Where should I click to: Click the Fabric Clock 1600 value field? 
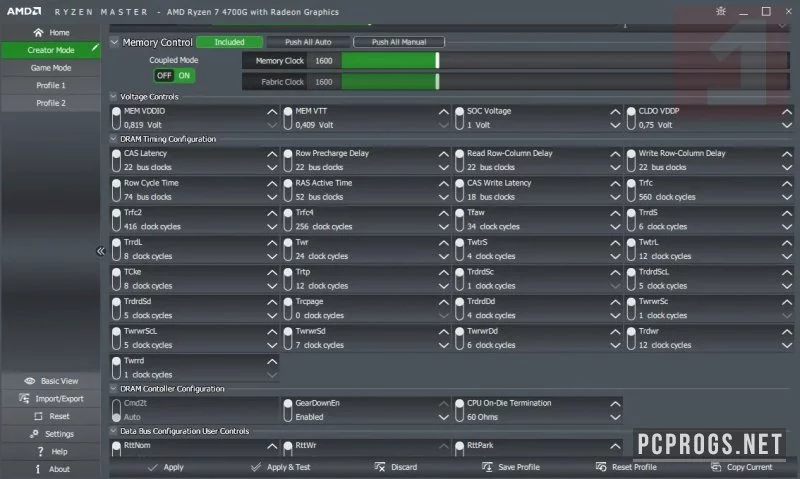(324, 82)
